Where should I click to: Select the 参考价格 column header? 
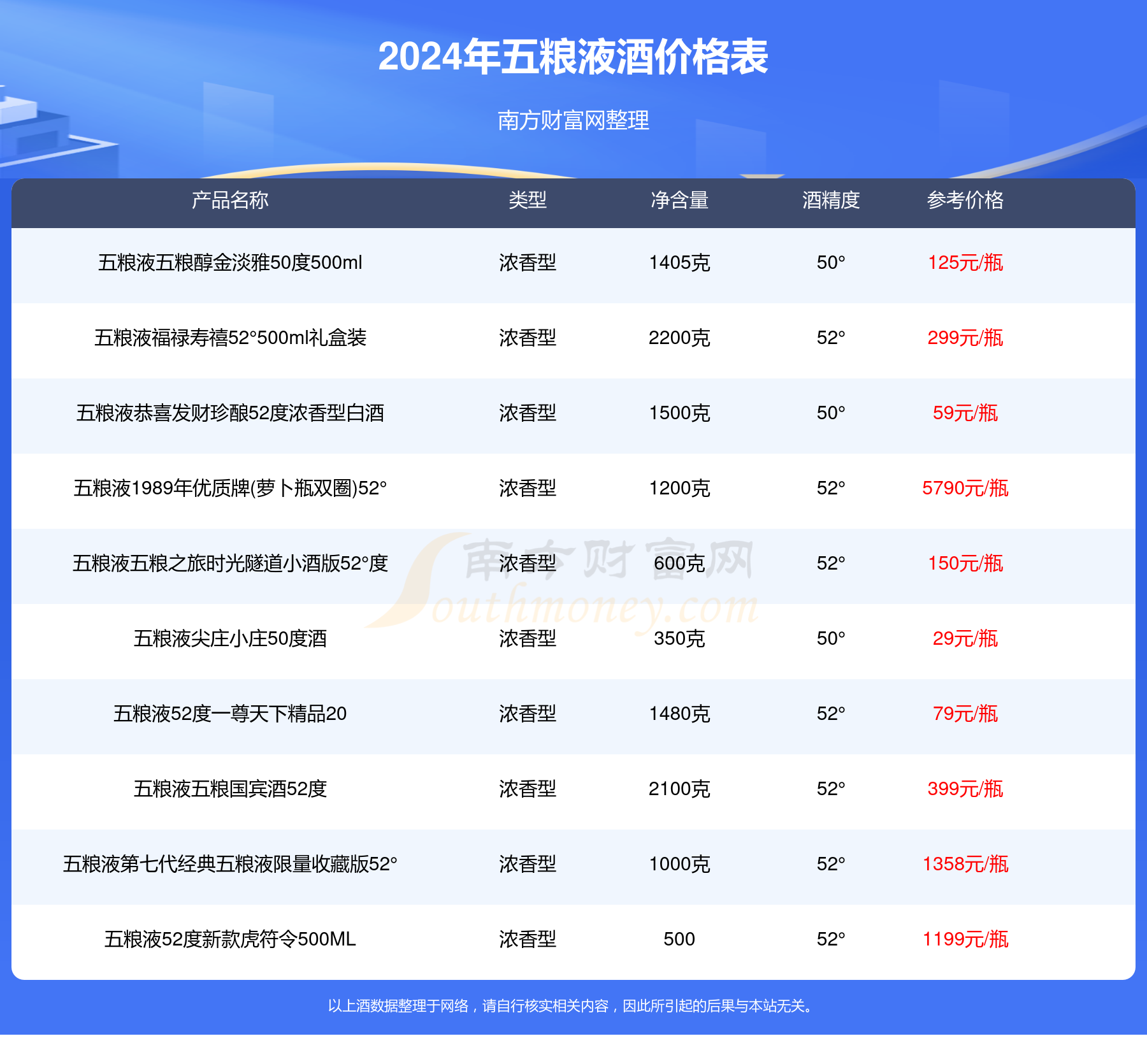[965, 201]
